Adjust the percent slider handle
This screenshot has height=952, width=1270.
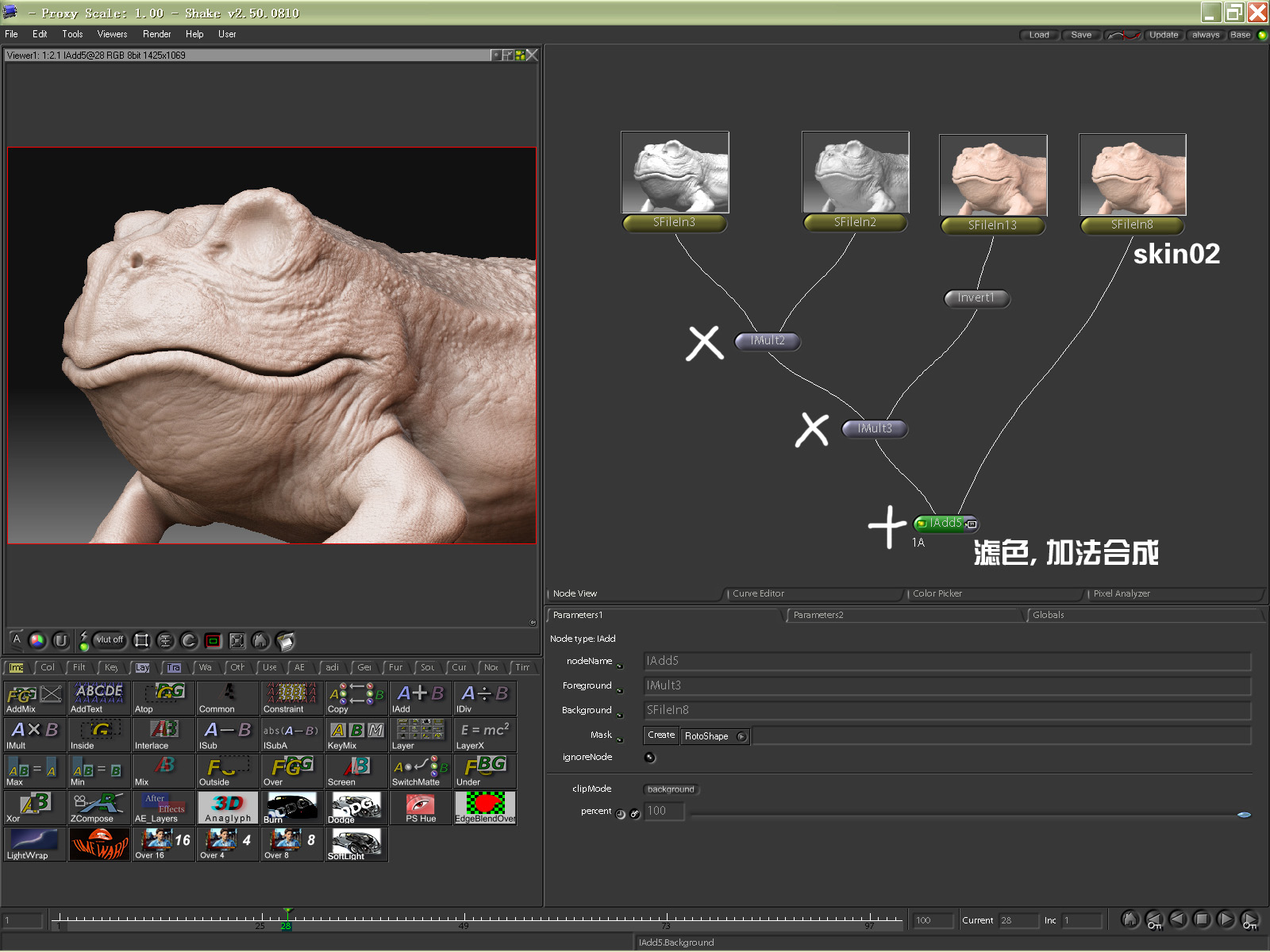[x=1244, y=815]
